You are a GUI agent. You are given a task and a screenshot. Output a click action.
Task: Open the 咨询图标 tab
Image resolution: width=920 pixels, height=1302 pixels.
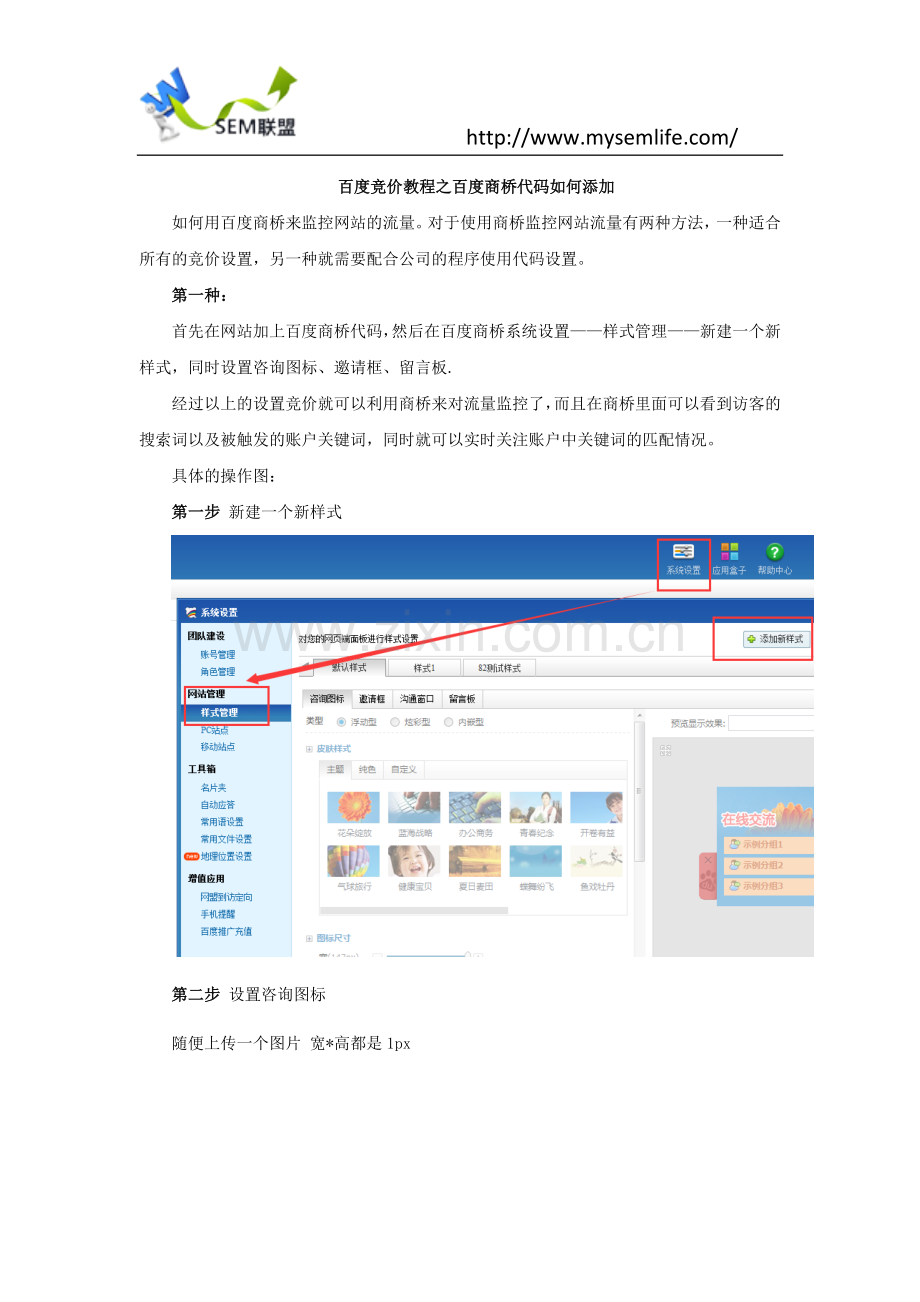327,699
